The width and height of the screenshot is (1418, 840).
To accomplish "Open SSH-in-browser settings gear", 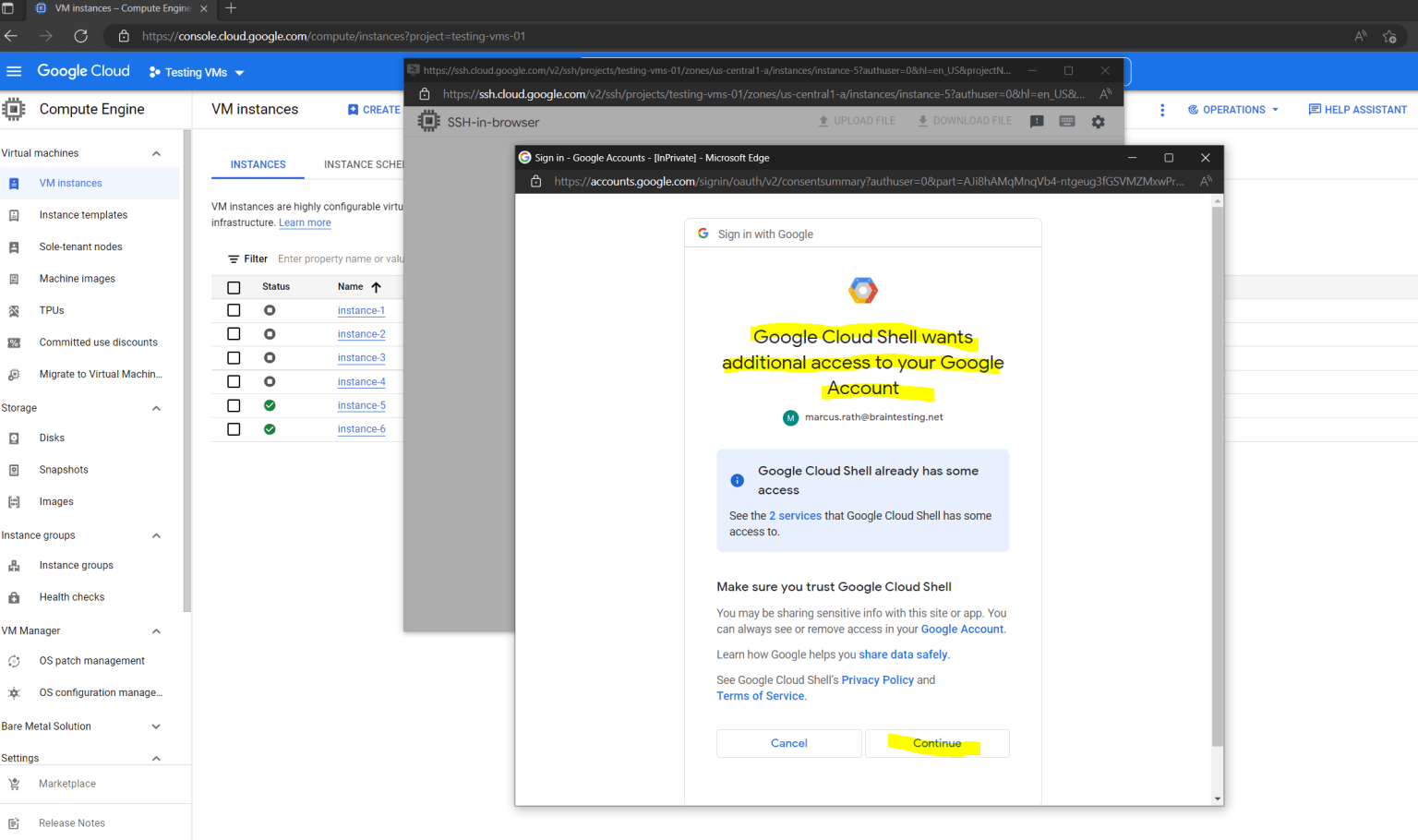I will pos(1098,121).
